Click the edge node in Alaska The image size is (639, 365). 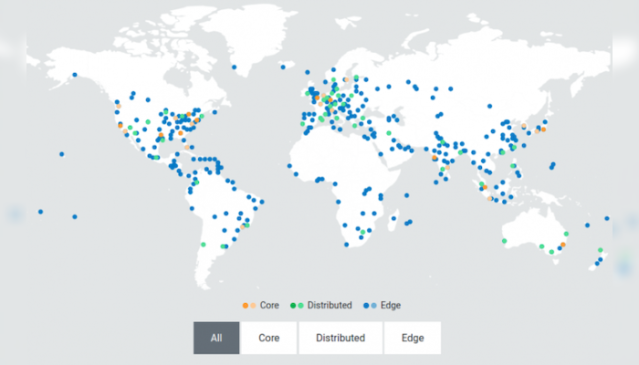75,75
